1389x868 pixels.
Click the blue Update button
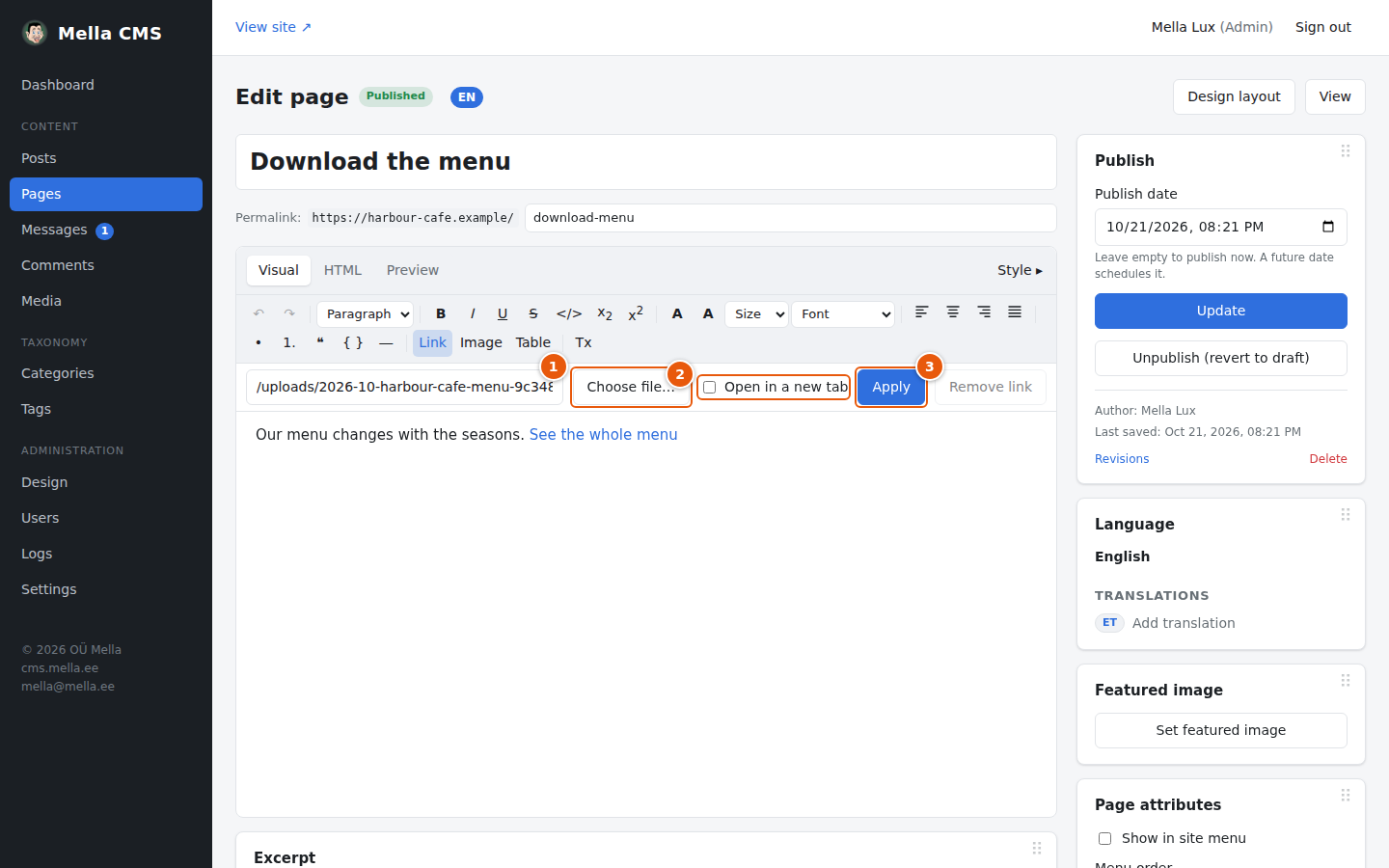(1221, 311)
